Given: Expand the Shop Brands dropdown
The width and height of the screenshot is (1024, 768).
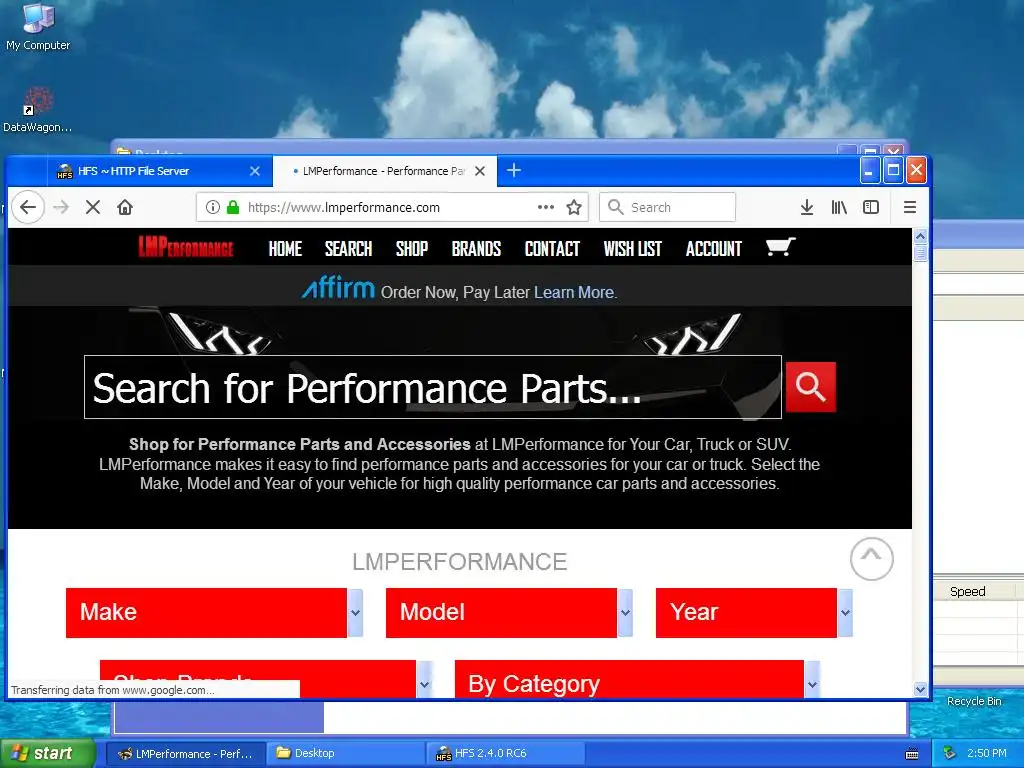Looking at the screenshot, I should click(x=266, y=679).
